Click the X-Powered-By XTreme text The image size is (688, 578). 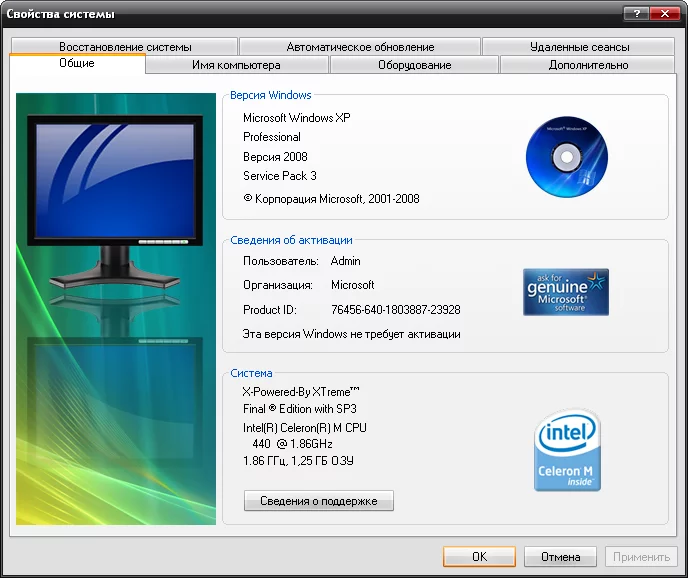(x=301, y=391)
